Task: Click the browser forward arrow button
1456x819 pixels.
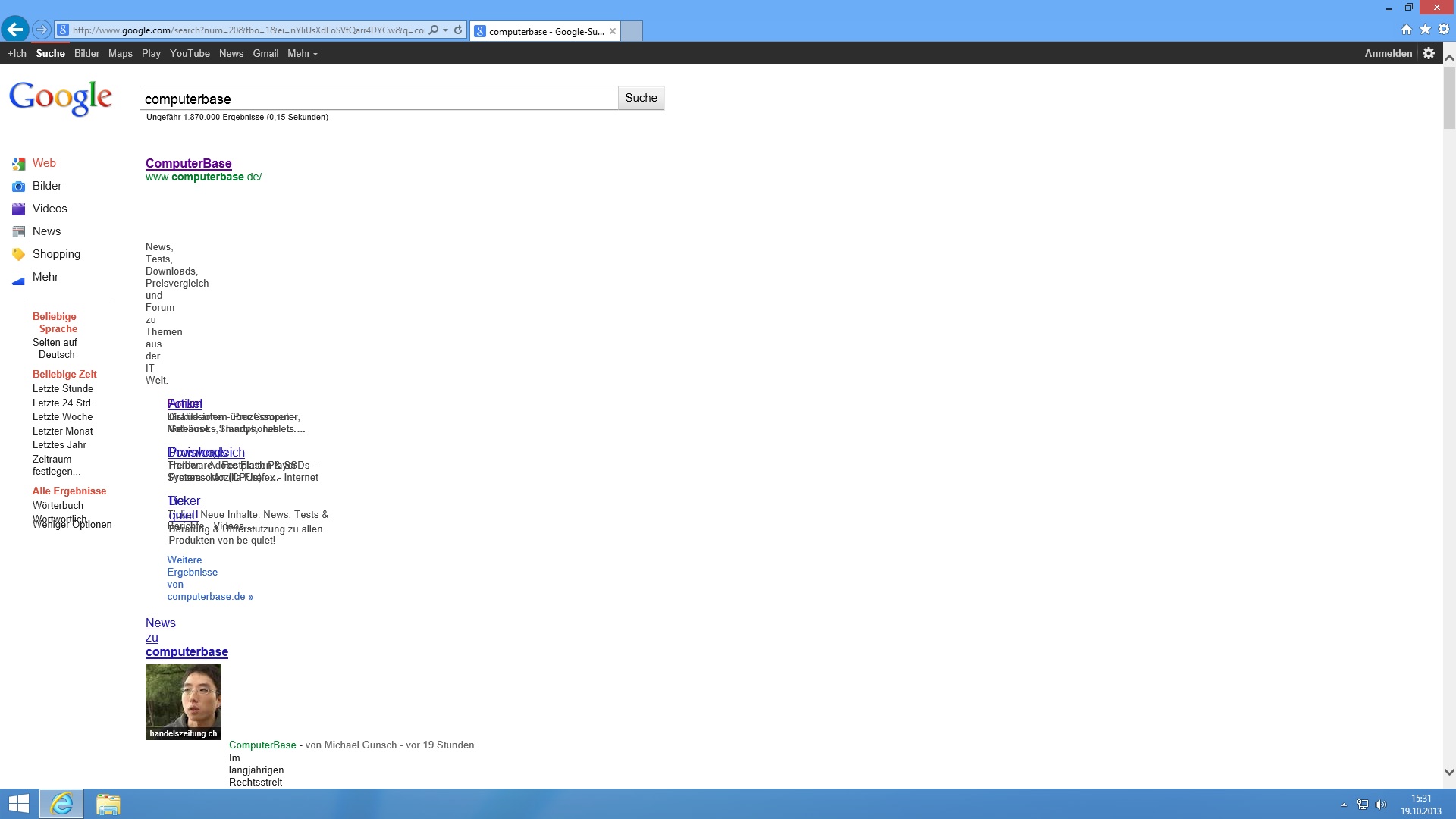Action: [42, 30]
